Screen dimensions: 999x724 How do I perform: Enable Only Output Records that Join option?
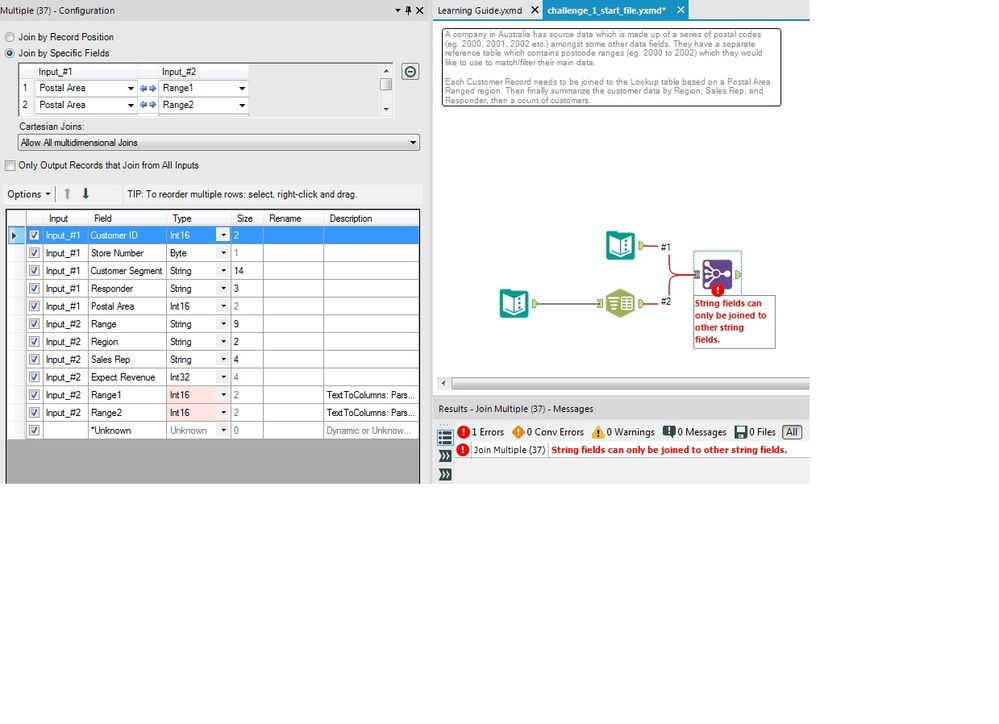pos(10,165)
